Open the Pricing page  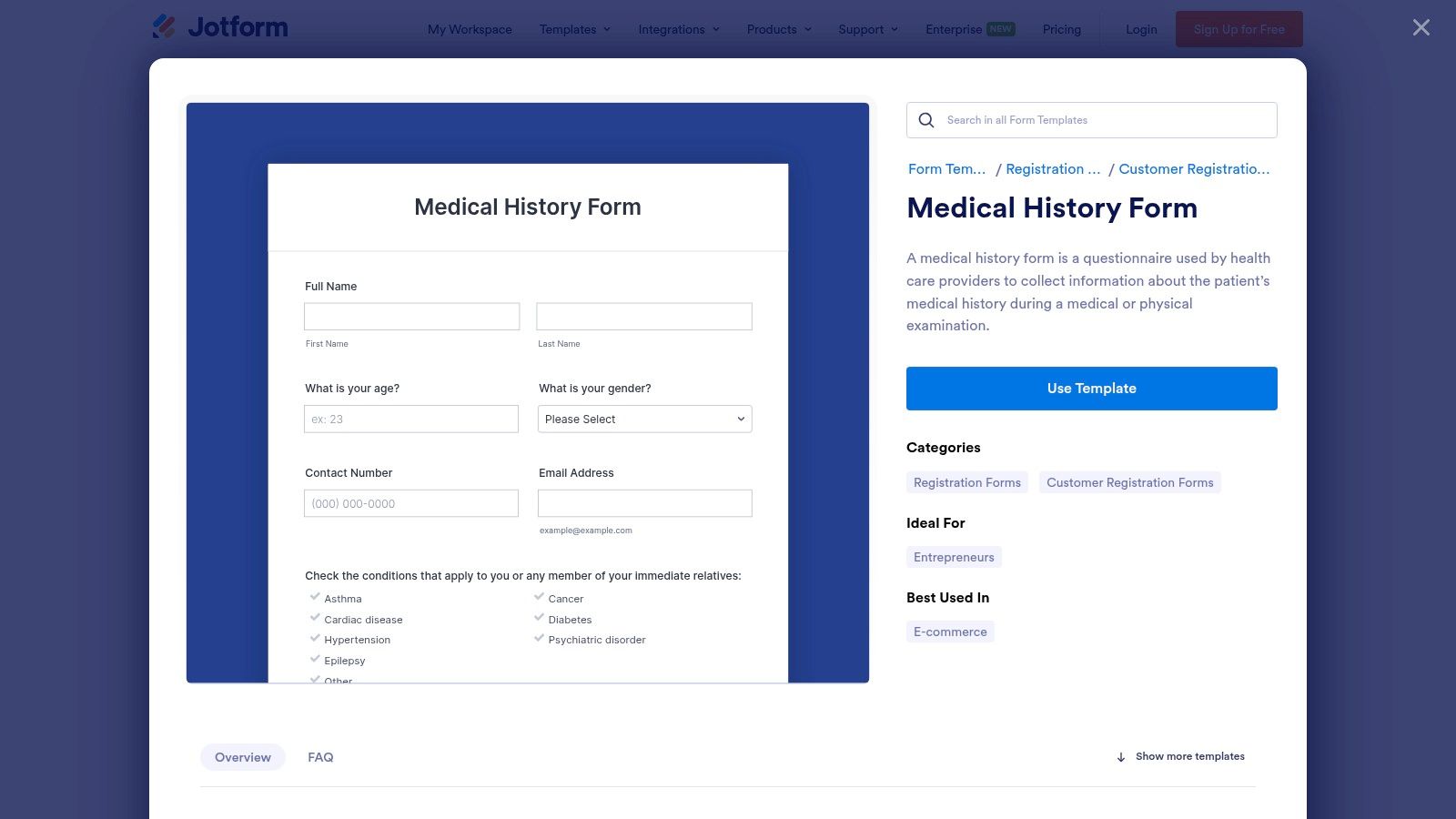coord(1061,29)
